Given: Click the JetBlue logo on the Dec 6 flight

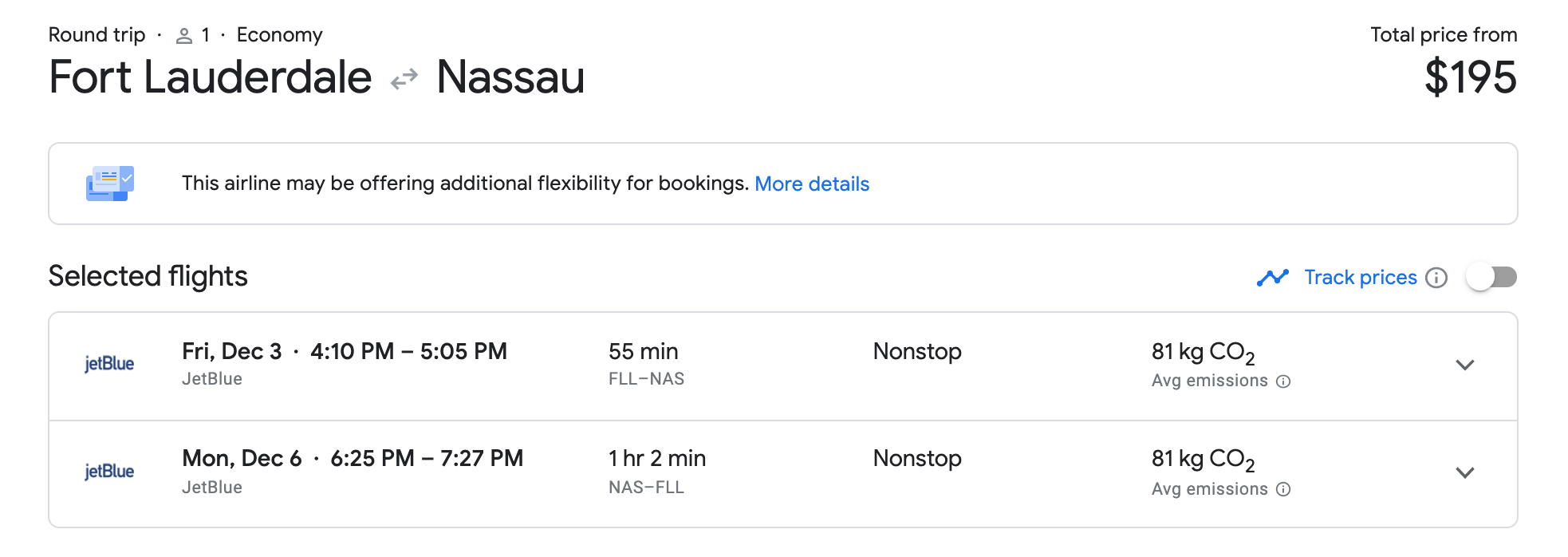Looking at the screenshot, I should 109,472.
